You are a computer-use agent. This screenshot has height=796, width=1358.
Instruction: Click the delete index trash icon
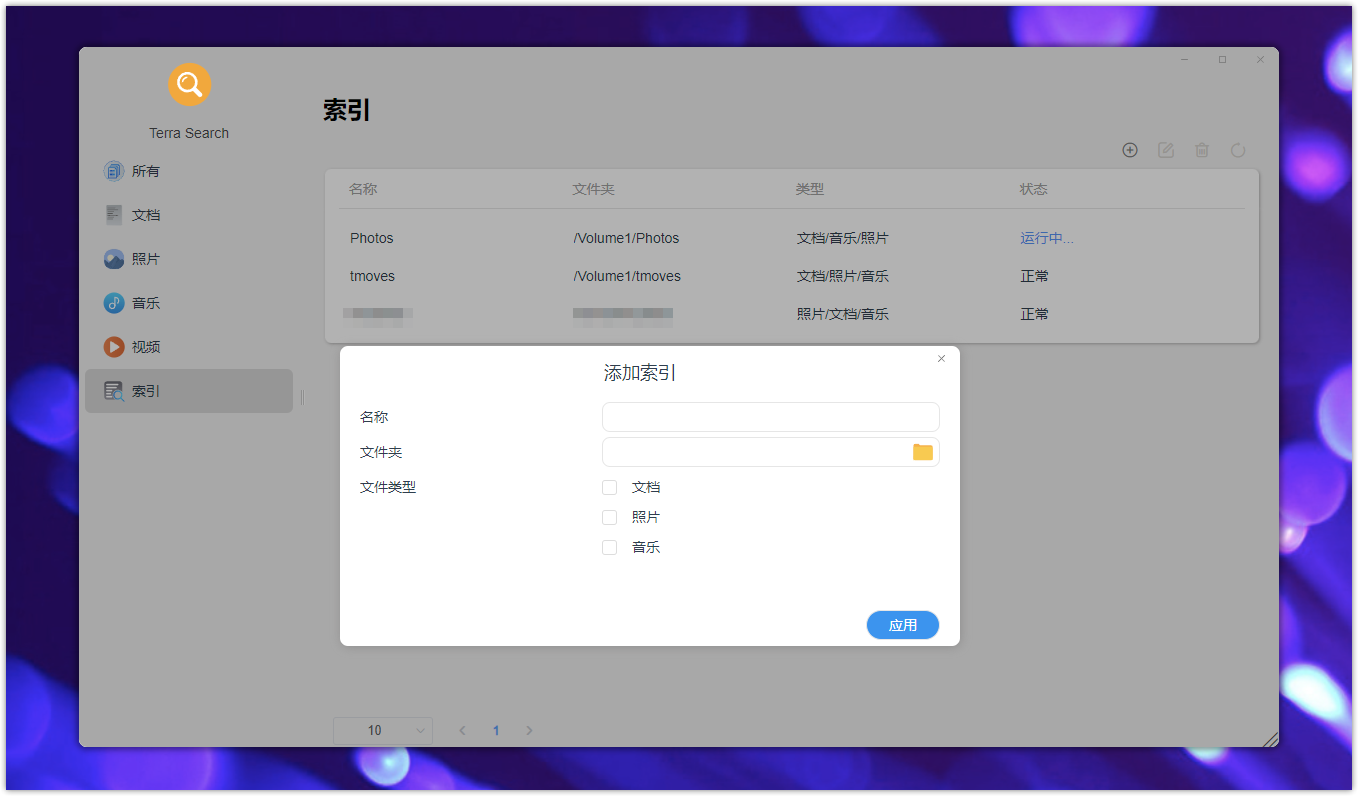pos(1202,150)
